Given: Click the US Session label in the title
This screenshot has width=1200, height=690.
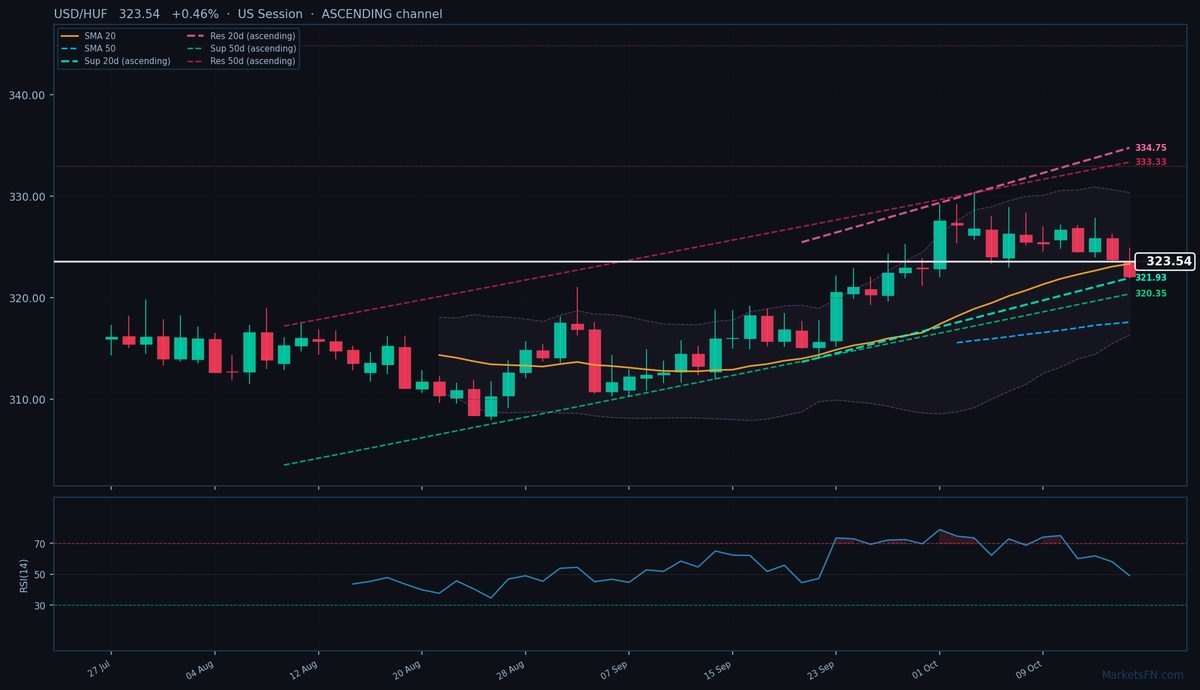Looking at the screenshot, I should pyautogui.click(x=270, y=14).
